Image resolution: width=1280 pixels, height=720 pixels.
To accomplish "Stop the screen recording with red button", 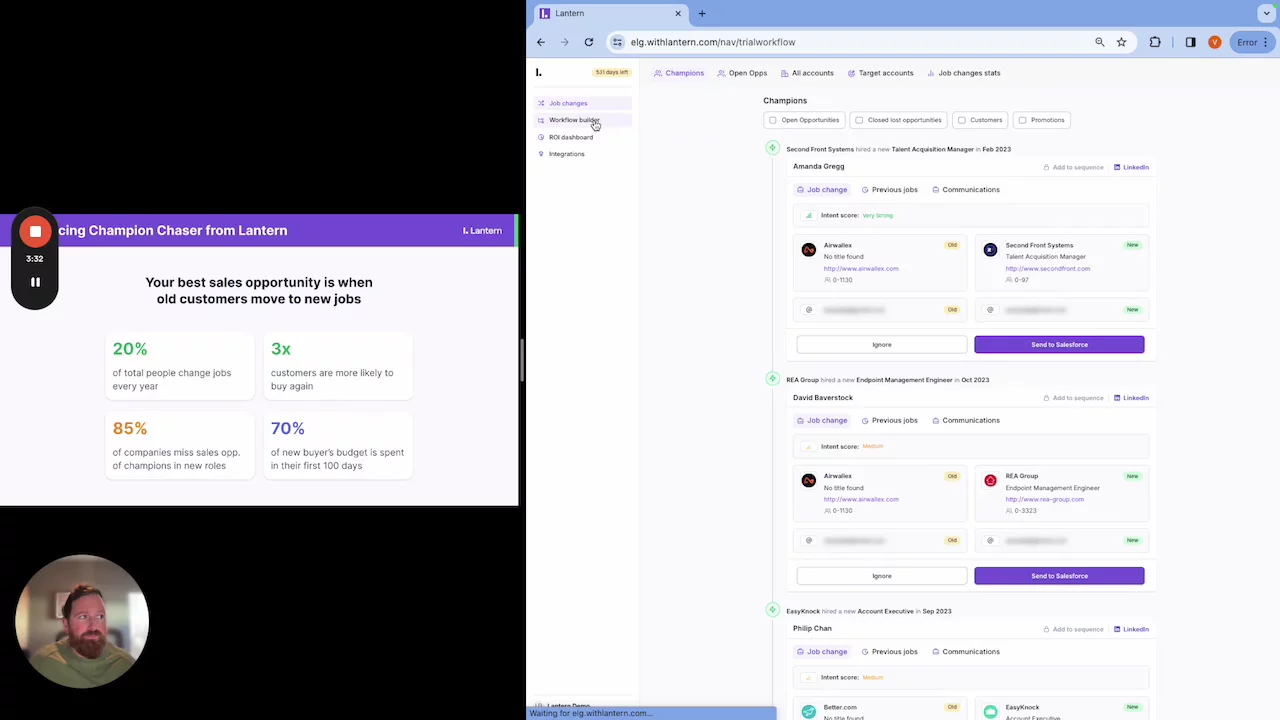I will pyautogui.click(x=35, y=232).
